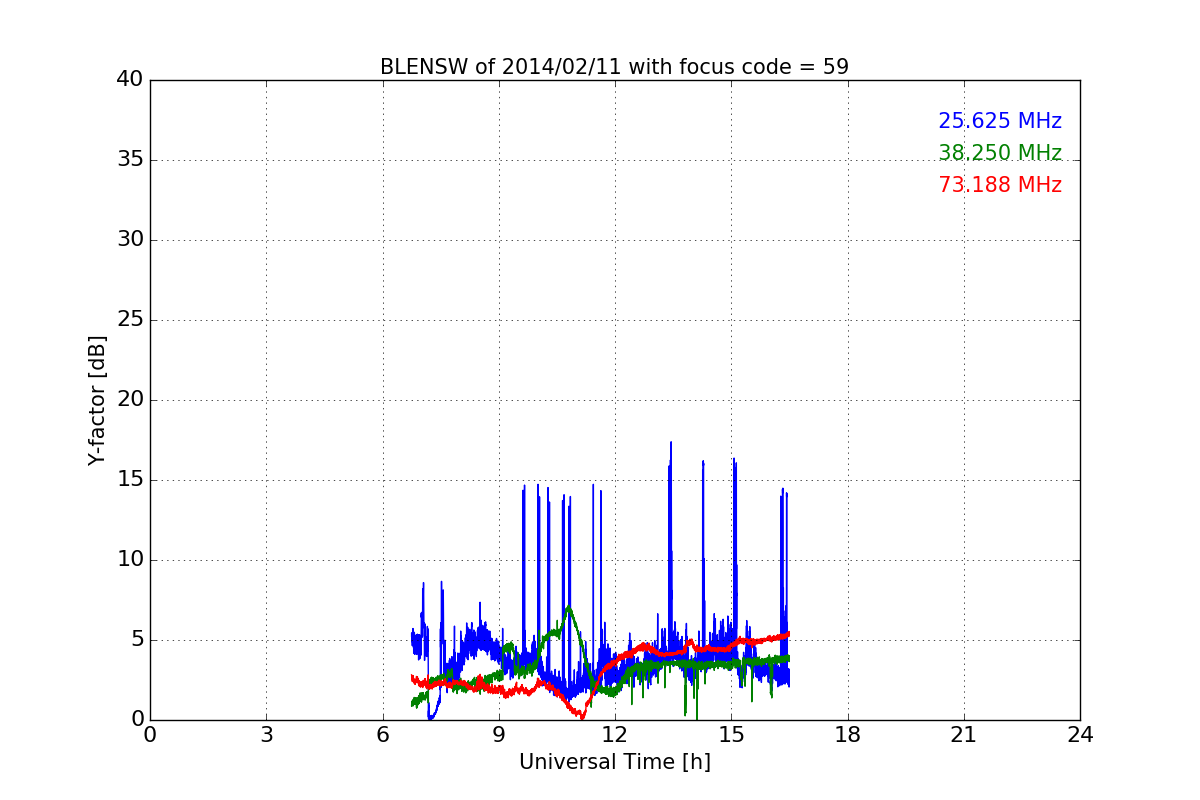Click y-axis tick label '25'
Screen dimensions: 1200x800
(x=130, y=320)
